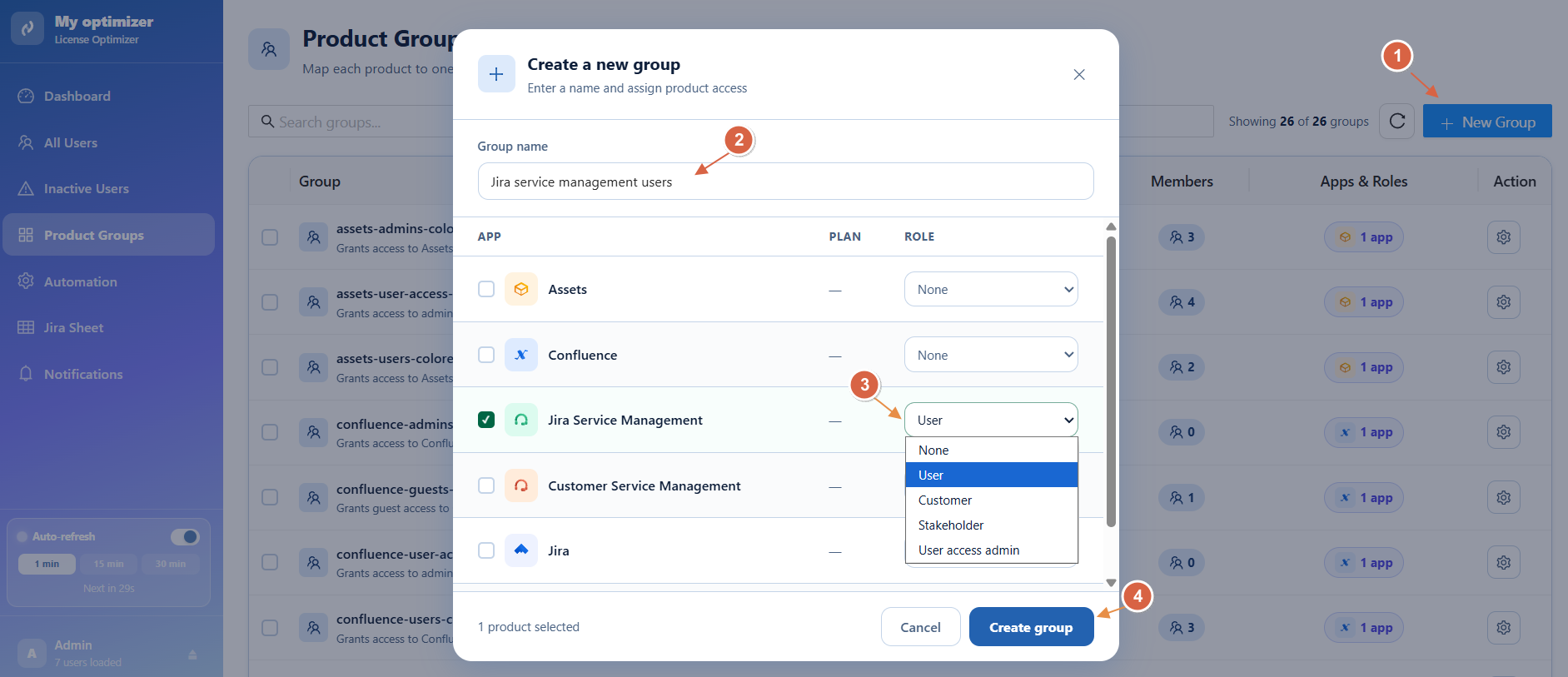Click the Confluence app icon
The width and height of the screenshot is (1568, 677).
click(x=521, y=355)
